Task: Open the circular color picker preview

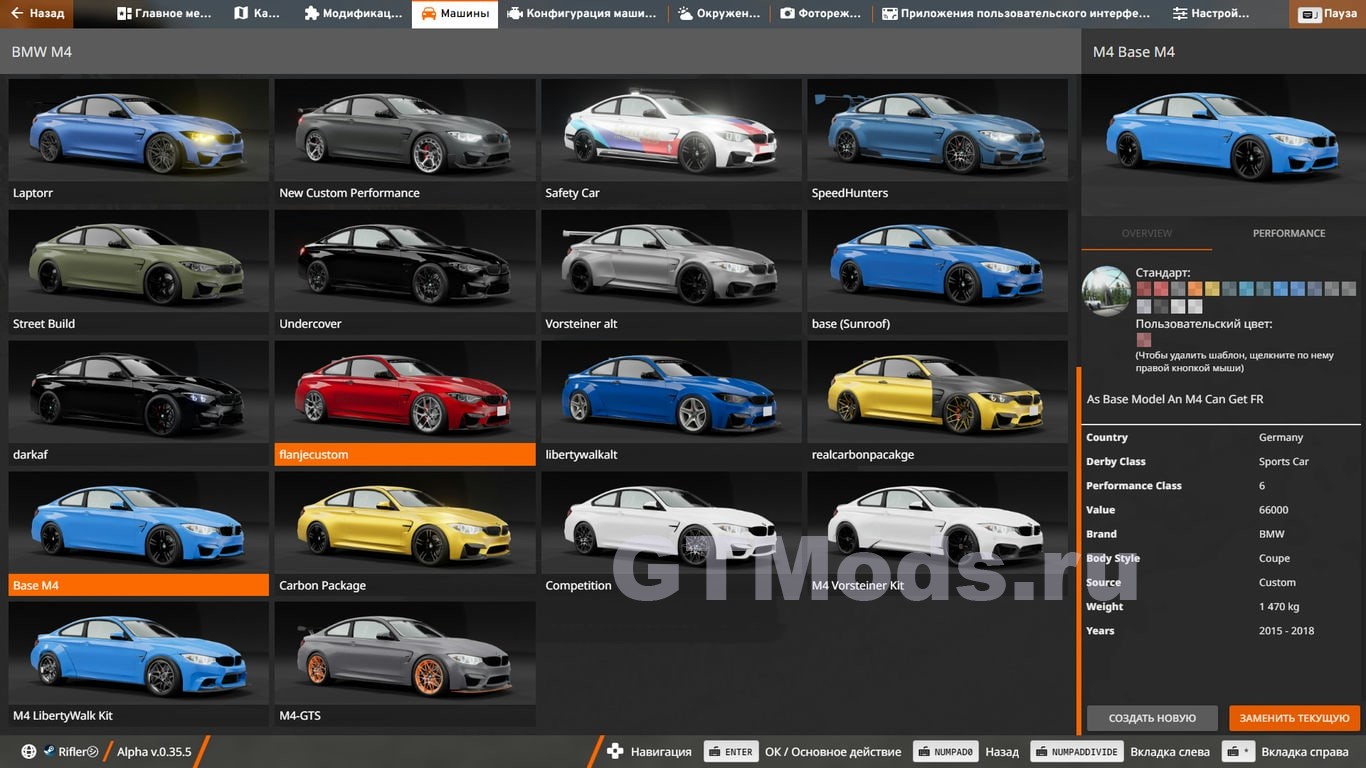Action: pos(1106,291)
